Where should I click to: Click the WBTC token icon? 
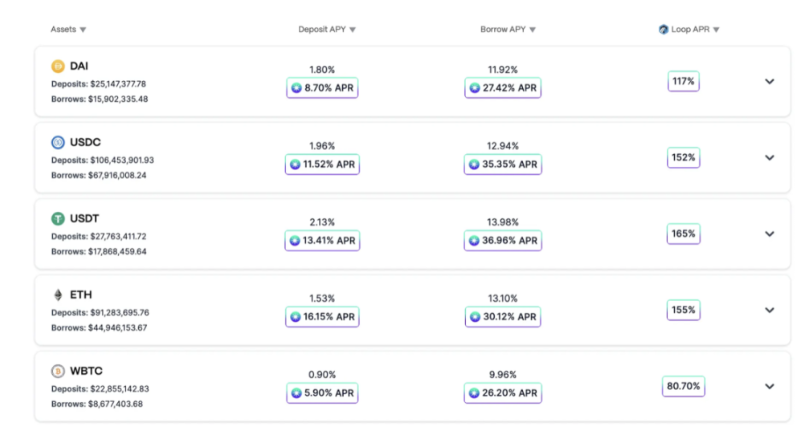(x=58, y=370)
